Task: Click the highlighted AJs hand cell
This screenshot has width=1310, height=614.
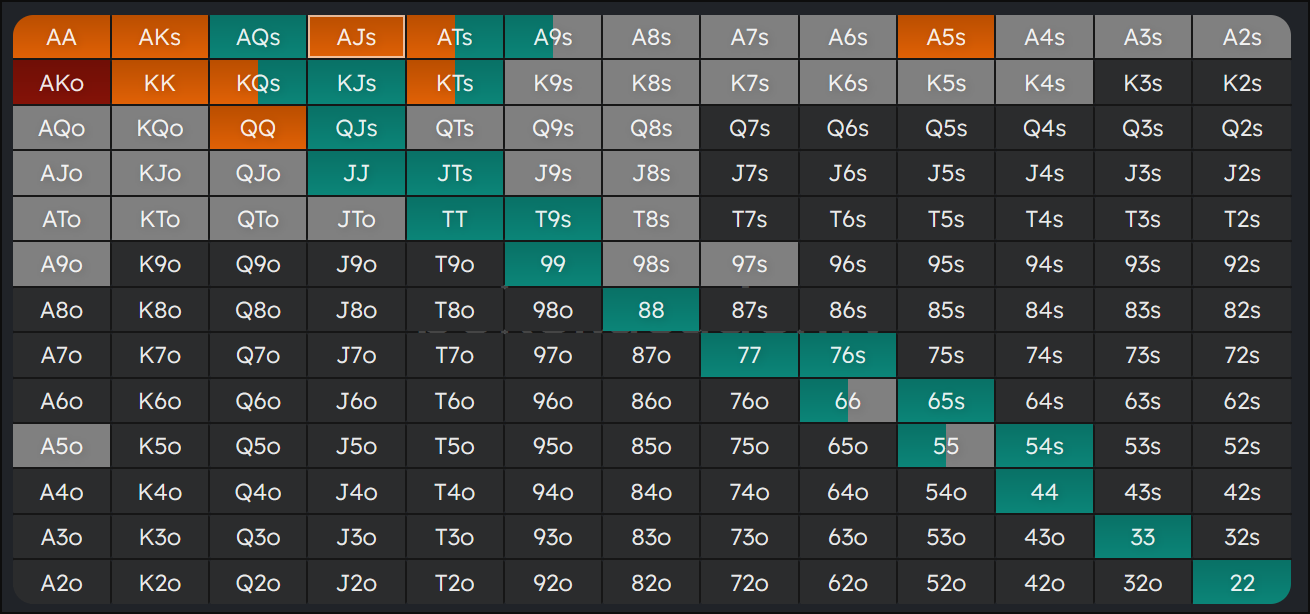Action: (x=356, y=37)
